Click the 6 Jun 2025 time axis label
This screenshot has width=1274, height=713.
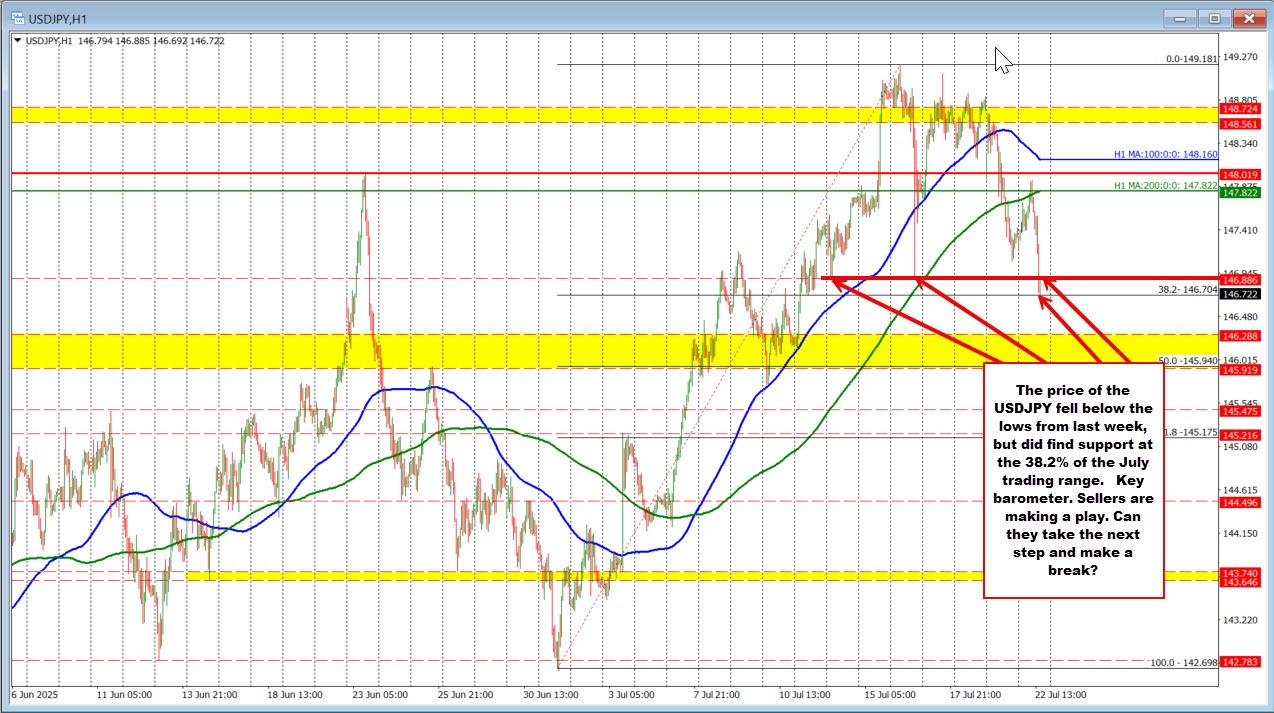click(x=34, y=693)
